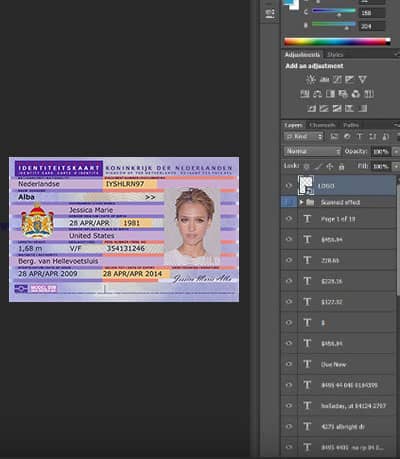Add a Color Balance adjustment

(x=317, y=94)
